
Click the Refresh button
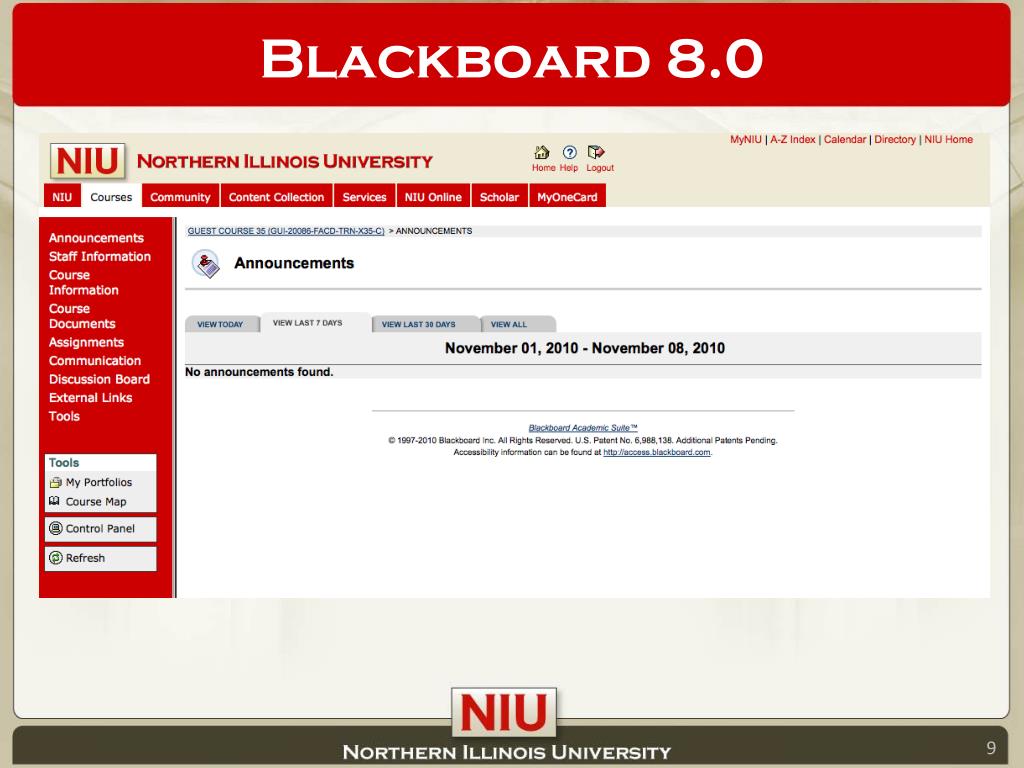pyautogui.click(x=101, y=558)
